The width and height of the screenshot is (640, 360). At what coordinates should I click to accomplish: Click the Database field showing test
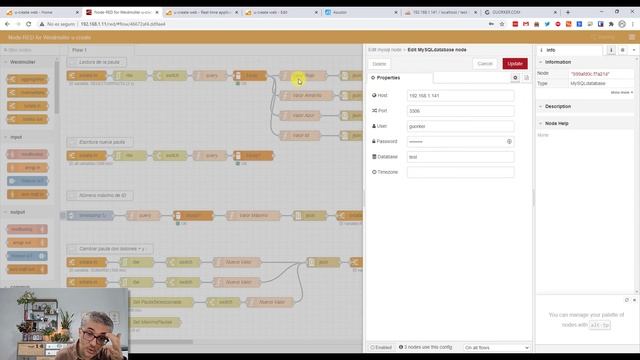pyautogui.click(x=460, y=157)
